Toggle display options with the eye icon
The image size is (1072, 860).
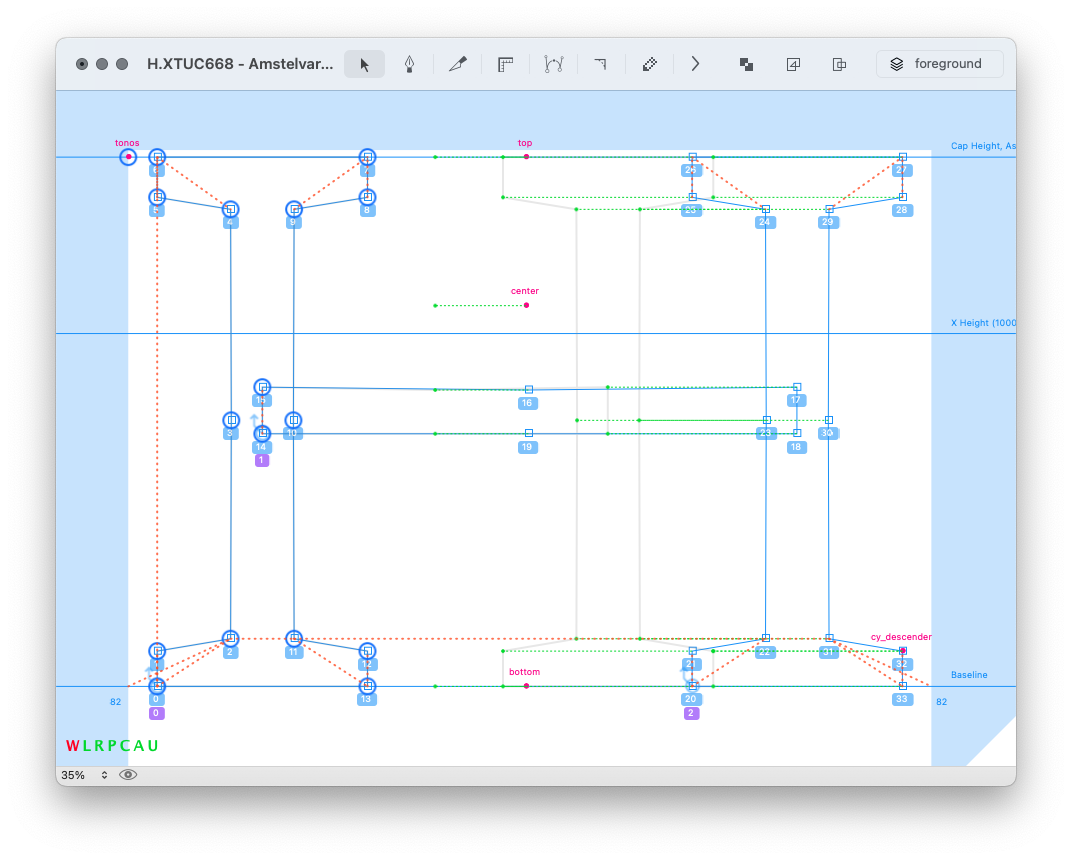tap(128, 775)
